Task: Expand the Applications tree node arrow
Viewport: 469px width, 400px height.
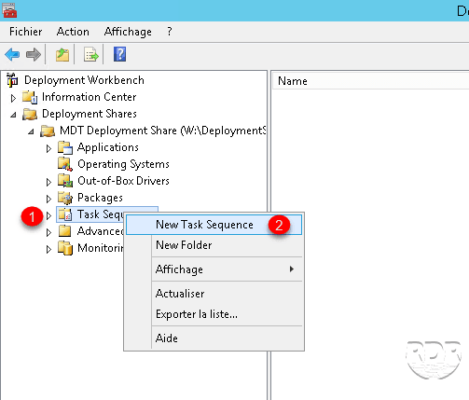Action: point(49,148)
